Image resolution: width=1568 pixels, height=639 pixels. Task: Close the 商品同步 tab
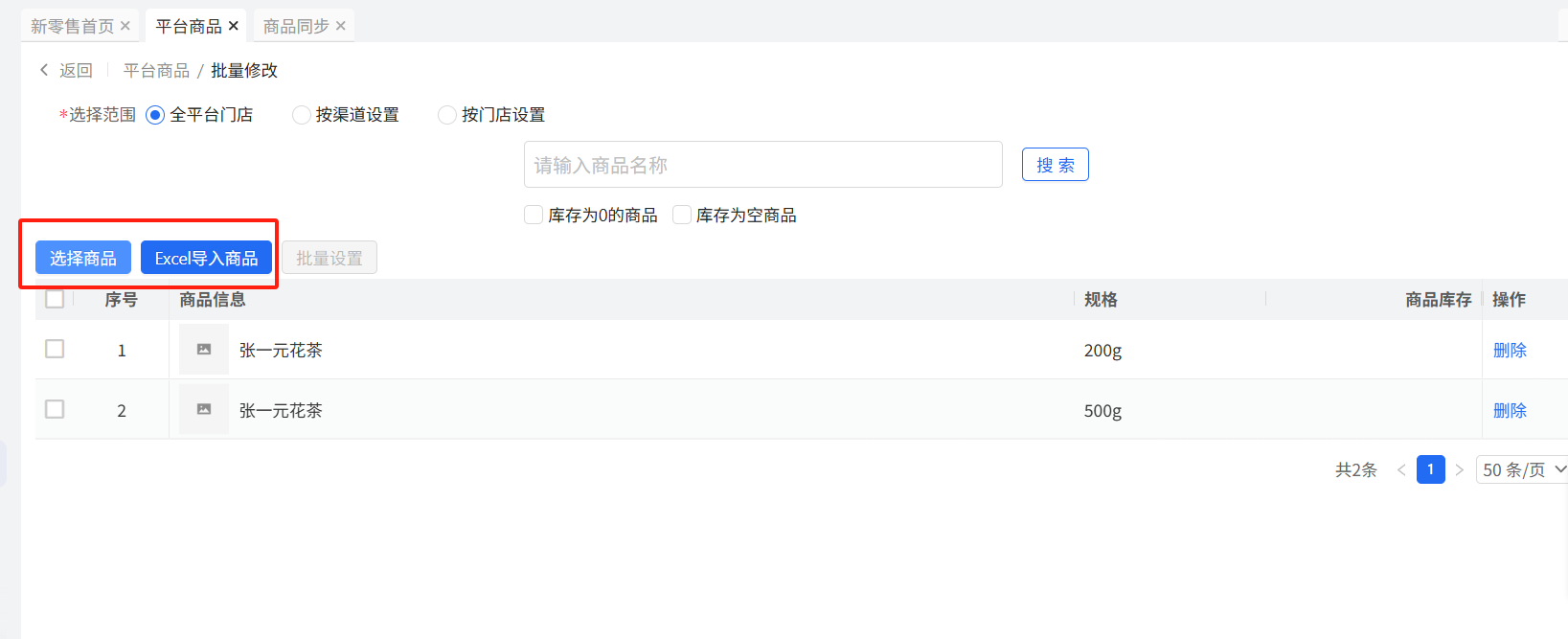(x=341, y=26)
